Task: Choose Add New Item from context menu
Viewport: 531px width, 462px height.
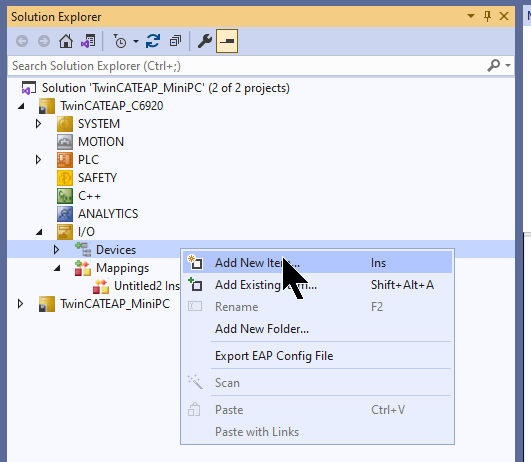Action: [x=317, y=262]
